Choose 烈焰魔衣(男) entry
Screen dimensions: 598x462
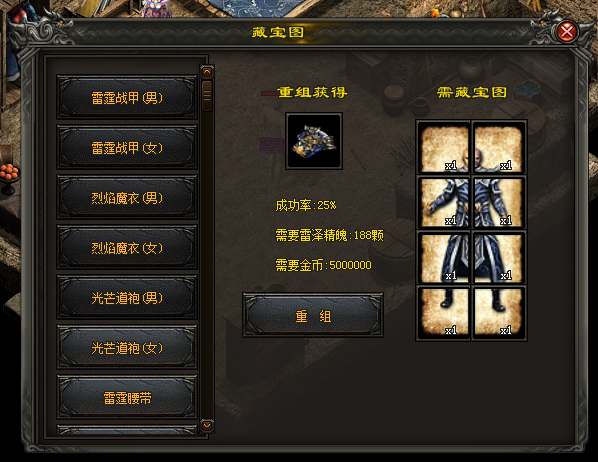[x=127, y=197]
